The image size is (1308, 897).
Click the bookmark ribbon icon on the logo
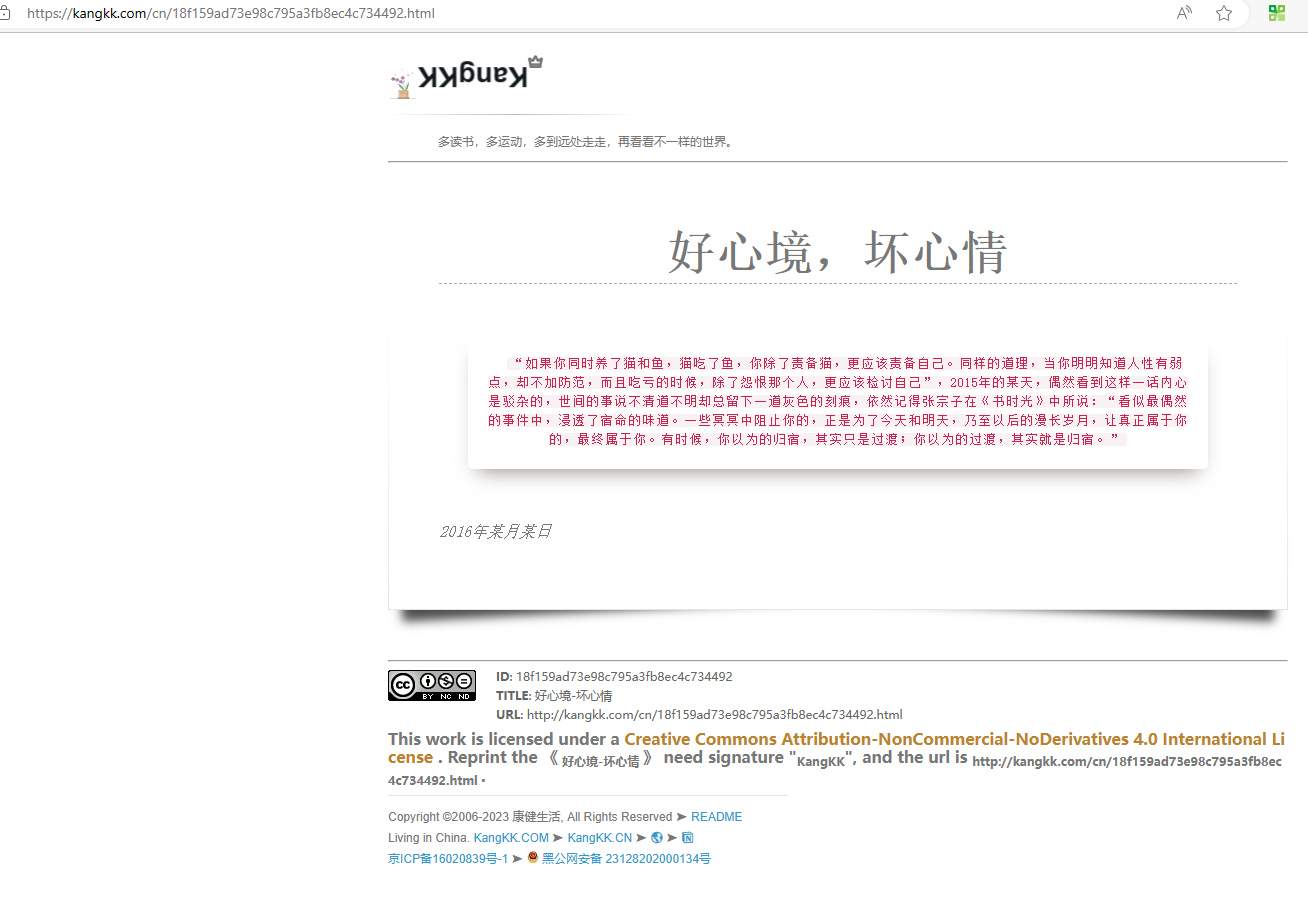click(536, 60)
